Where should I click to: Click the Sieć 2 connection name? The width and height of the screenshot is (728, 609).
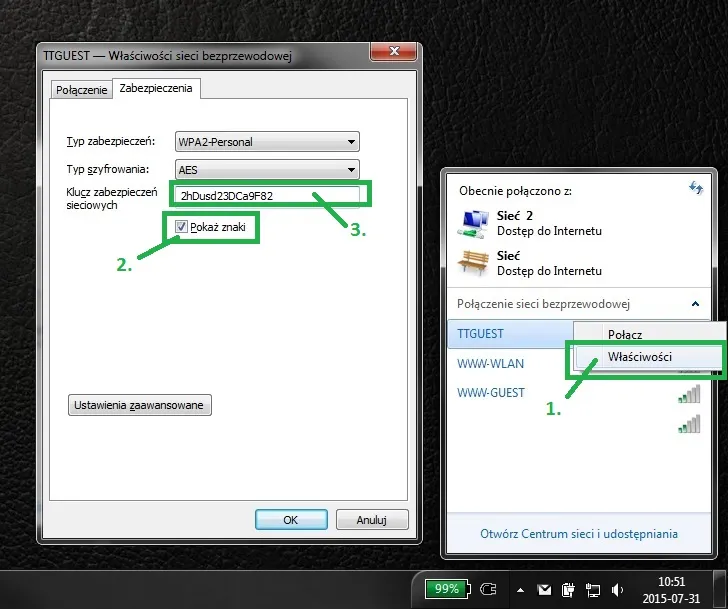(x=514, y=216)
